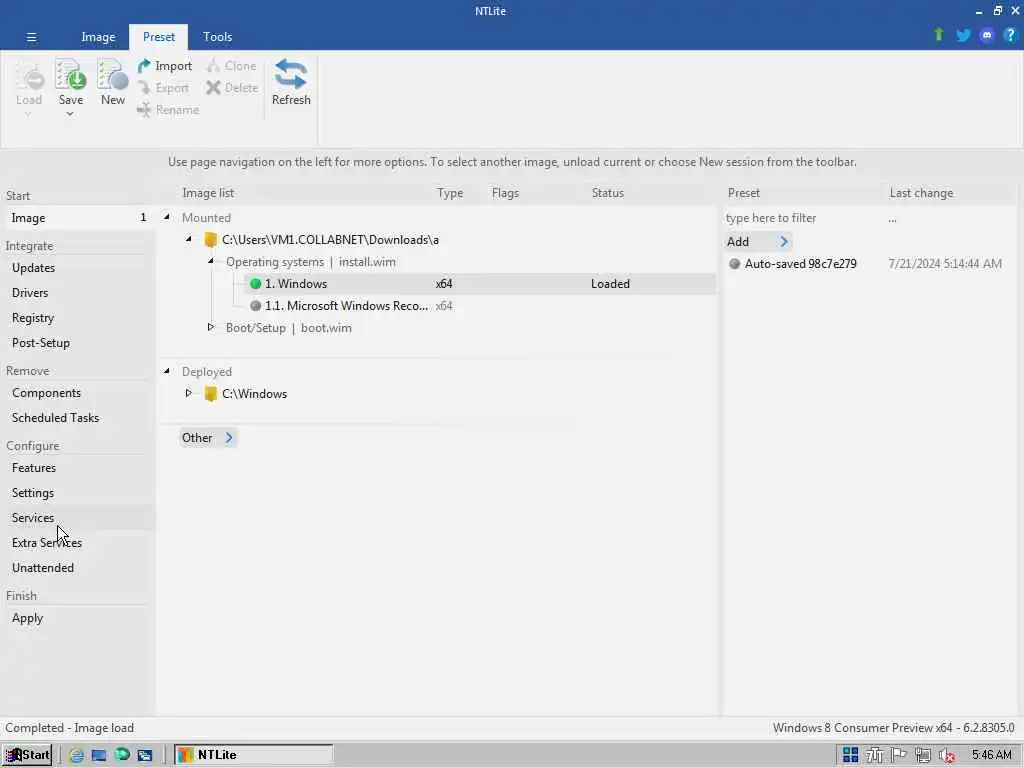The width and height of the screenshot is (1024, 768).
Task: Click the tray network icon
Action: (922, 756)
